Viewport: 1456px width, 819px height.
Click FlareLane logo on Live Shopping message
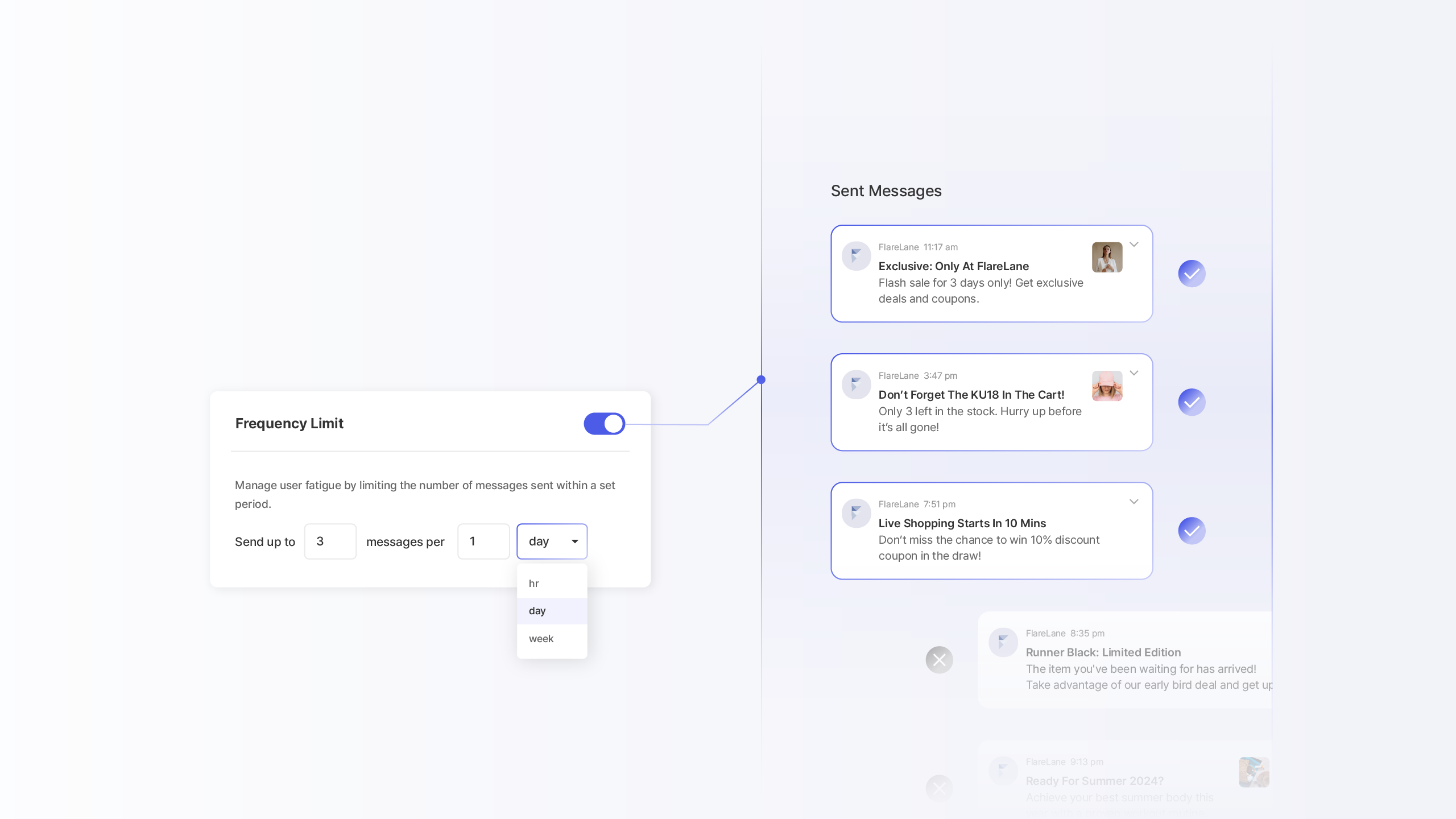click(856, 514)
